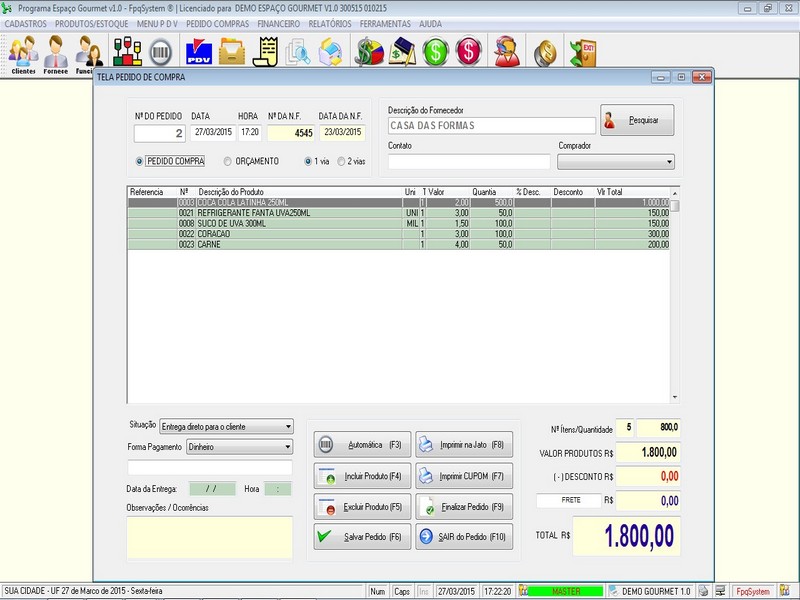Select the SUCO DE UVA 300ML row
800x600 pixels.
(398, 223)
